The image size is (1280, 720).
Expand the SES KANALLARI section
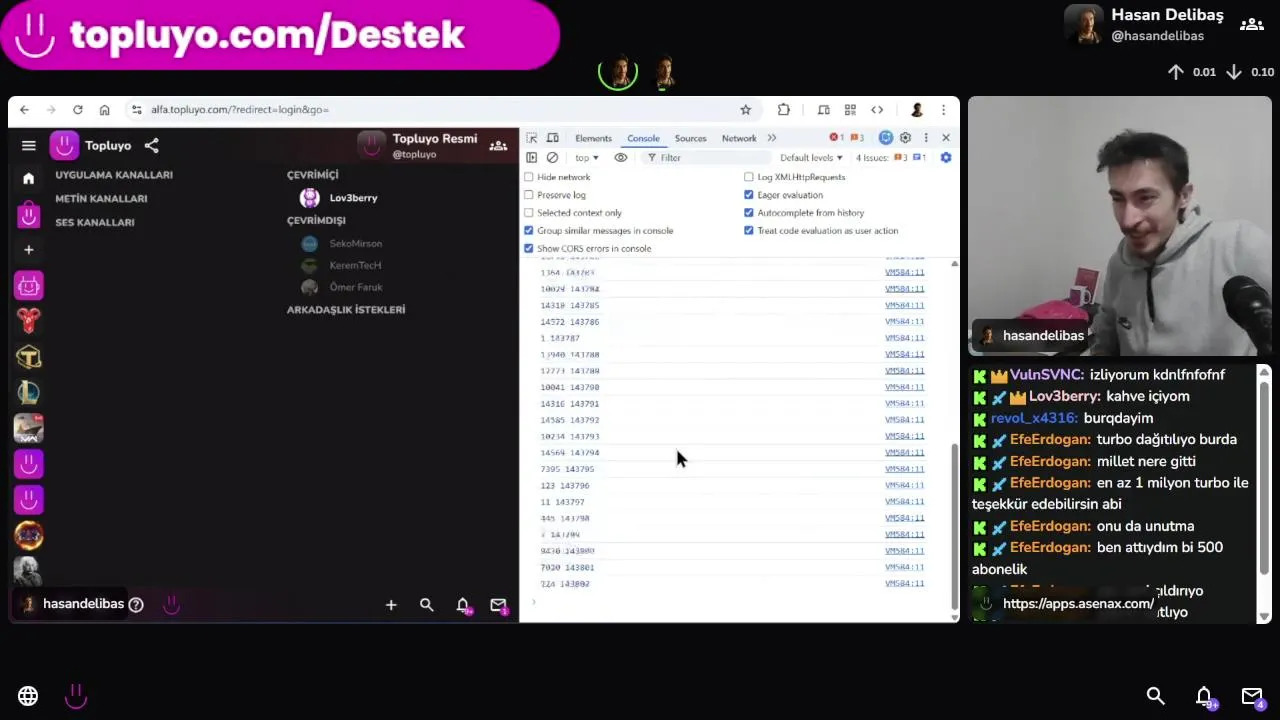click(95, 223)
